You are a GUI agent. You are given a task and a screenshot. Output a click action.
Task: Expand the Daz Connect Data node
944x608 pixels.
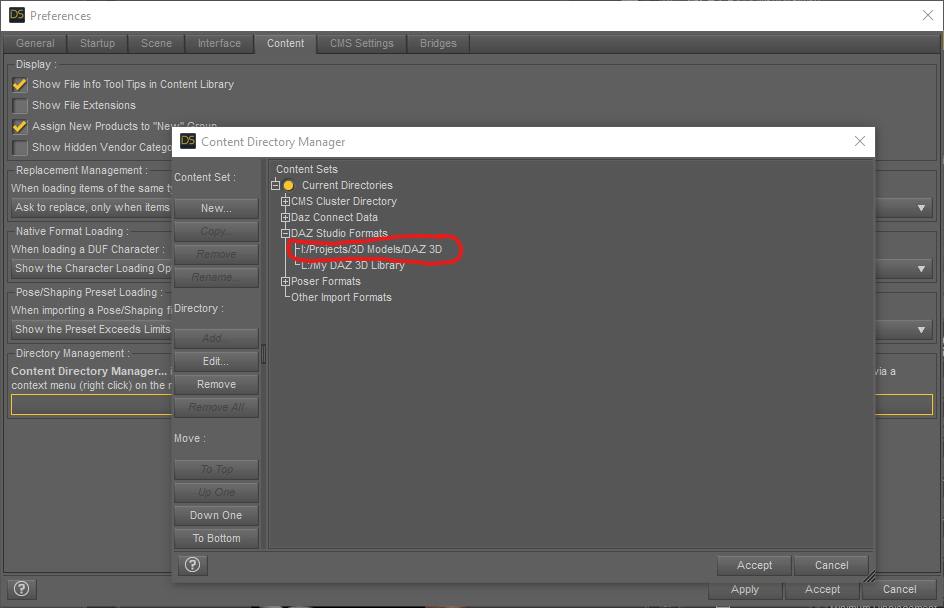pyautogui.click(x=285, y=217)
